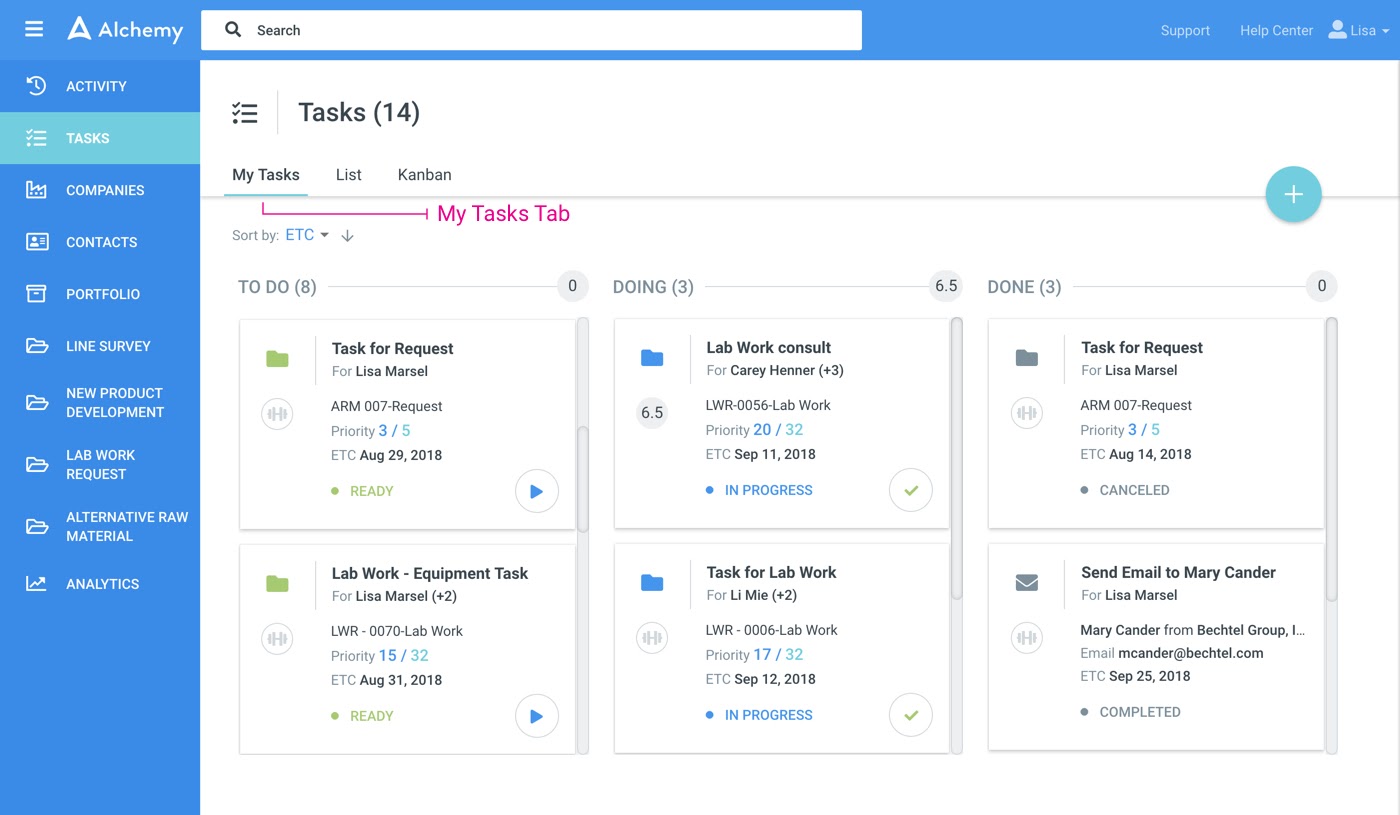Click the Contacts card icon

pos(36,242)
